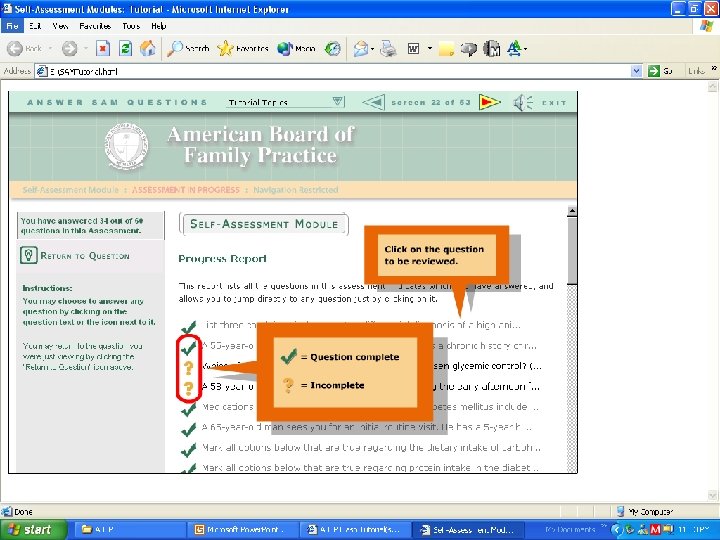The image size is (720, 540).
Task: Switch to the AFP folder taskbar item
Action: click(129, 529)
